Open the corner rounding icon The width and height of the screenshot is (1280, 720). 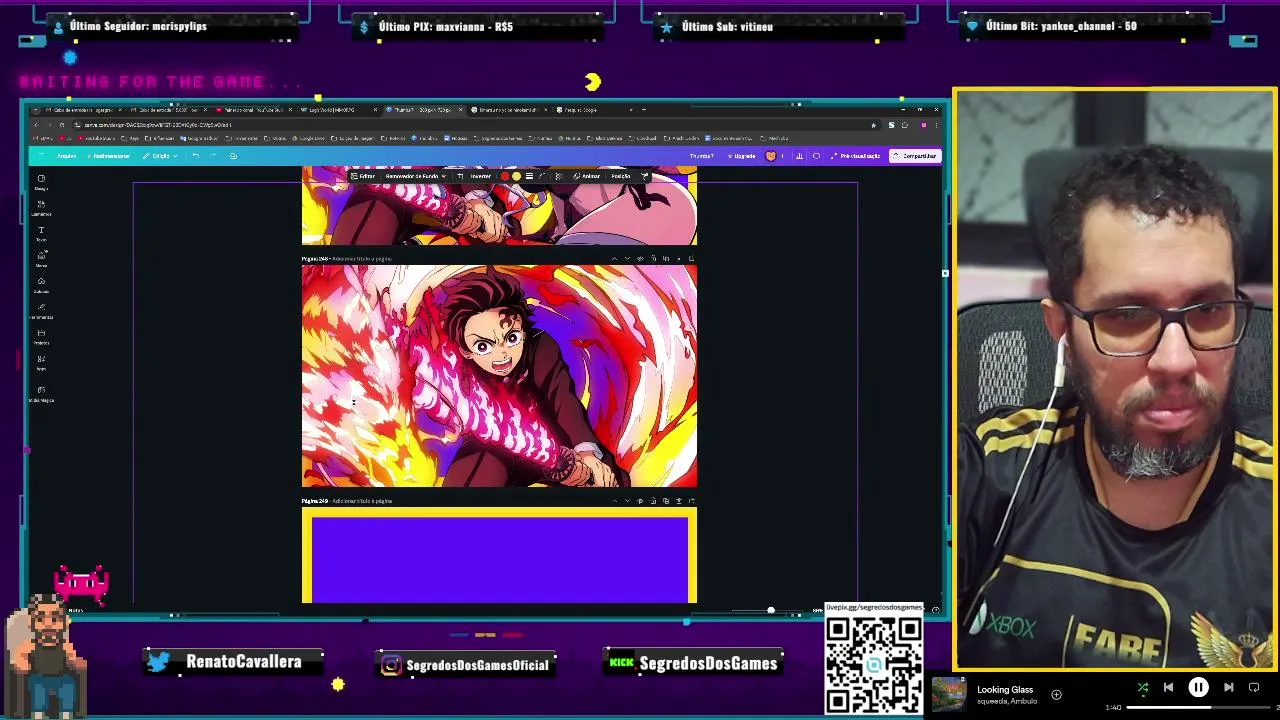click(542, 176)
